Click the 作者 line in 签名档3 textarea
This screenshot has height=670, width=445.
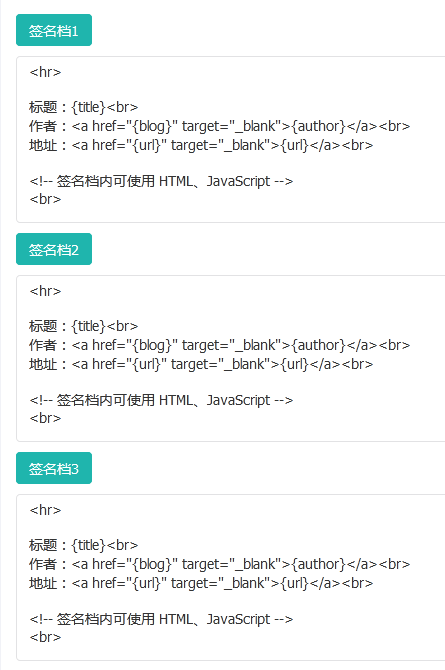(x=219, y=564)
